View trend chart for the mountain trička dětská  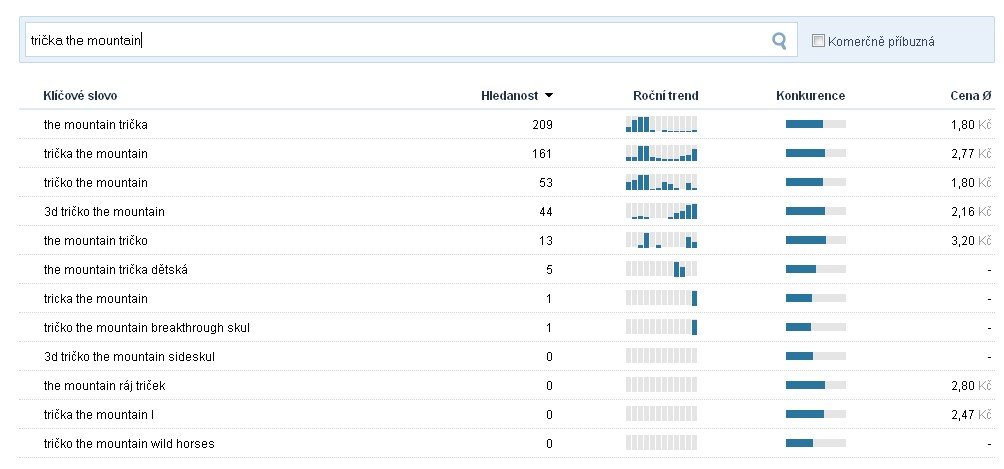click(x=661, y=269)
